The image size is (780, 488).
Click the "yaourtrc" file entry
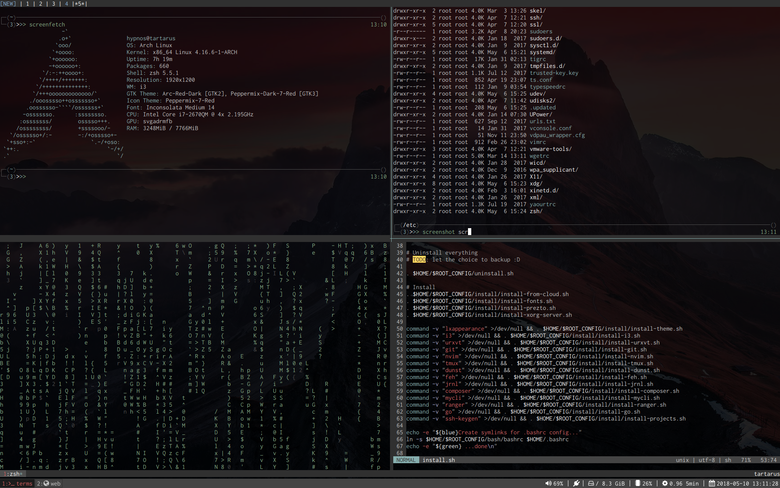[542, 204]
